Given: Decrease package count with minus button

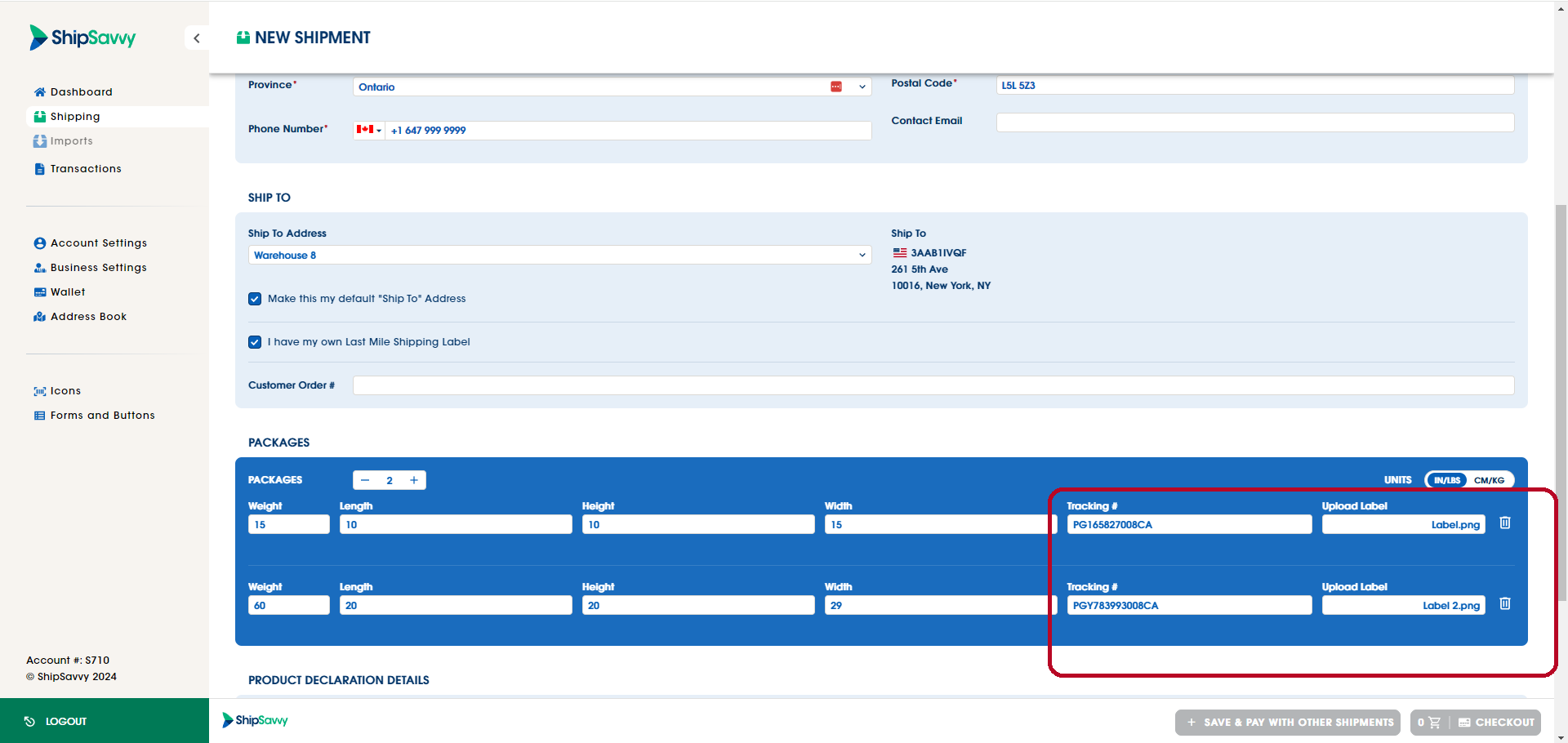Looking at the screenshot, I should 365,480.
